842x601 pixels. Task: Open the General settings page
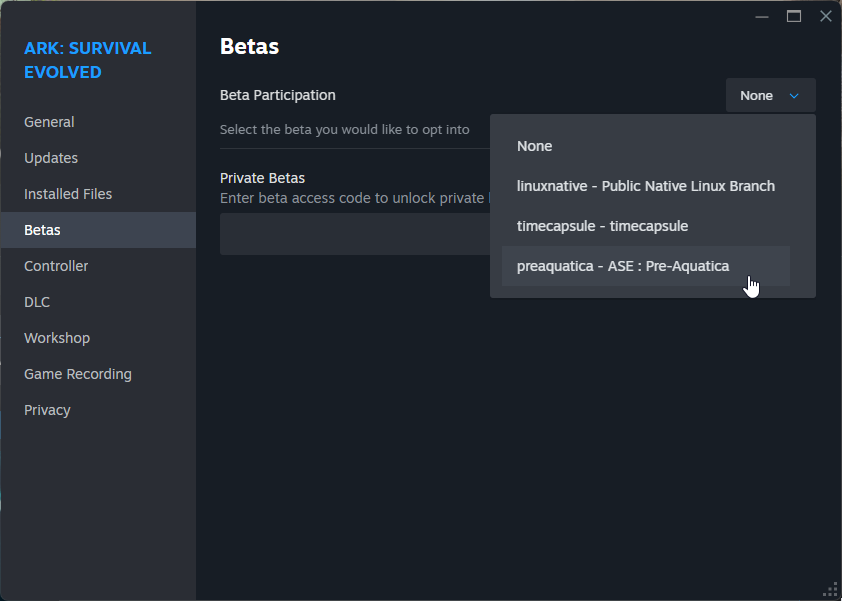tap(98, 122)
